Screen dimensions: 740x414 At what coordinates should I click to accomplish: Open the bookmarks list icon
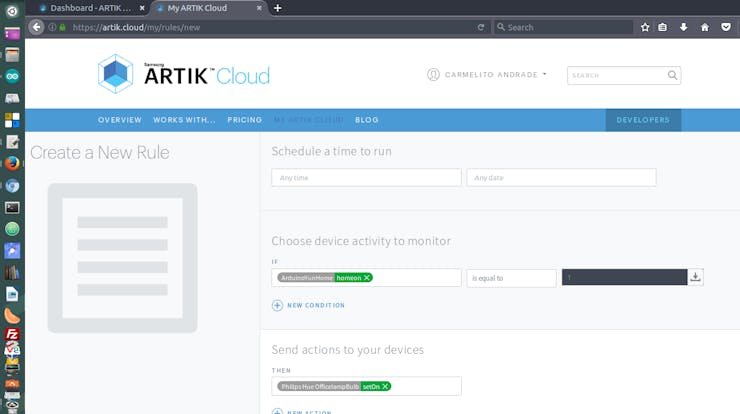click(663, 27)
